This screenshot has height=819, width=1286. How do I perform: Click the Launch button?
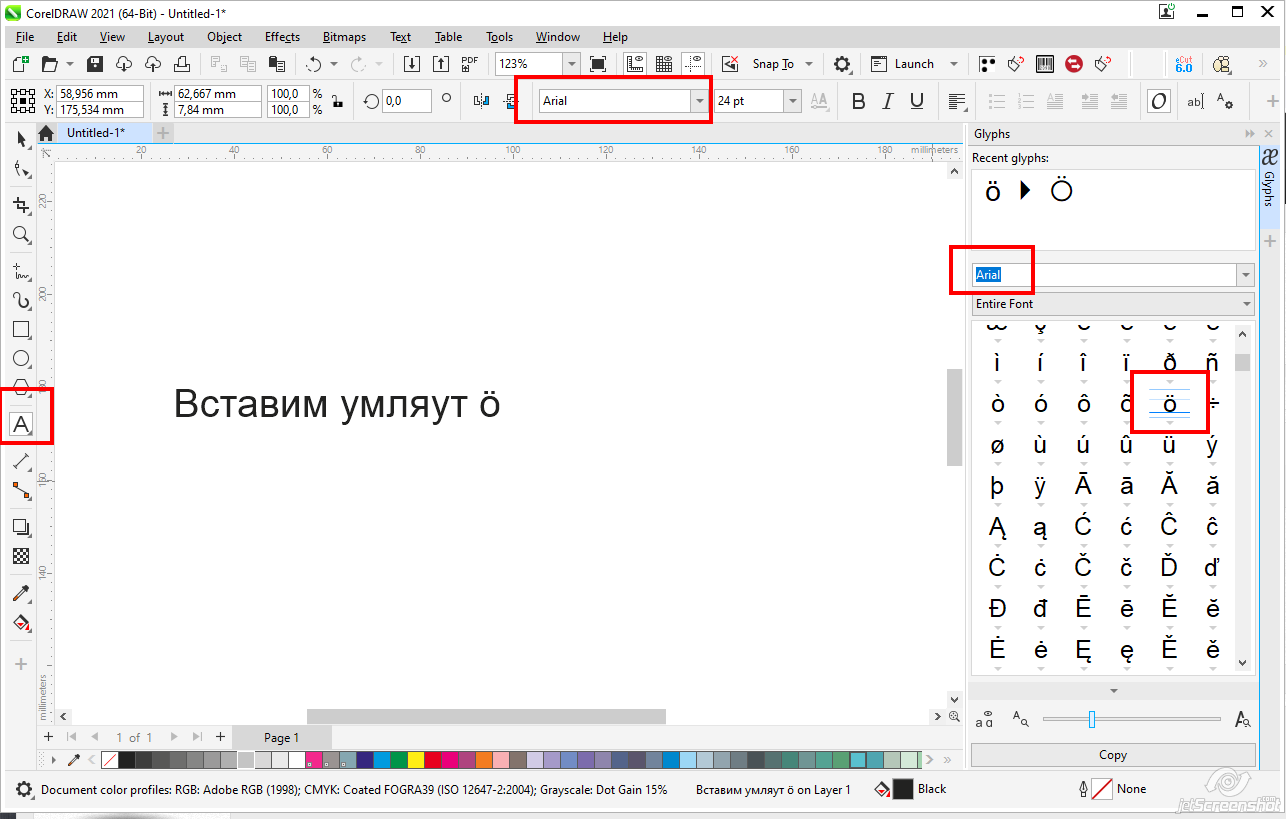913,64
